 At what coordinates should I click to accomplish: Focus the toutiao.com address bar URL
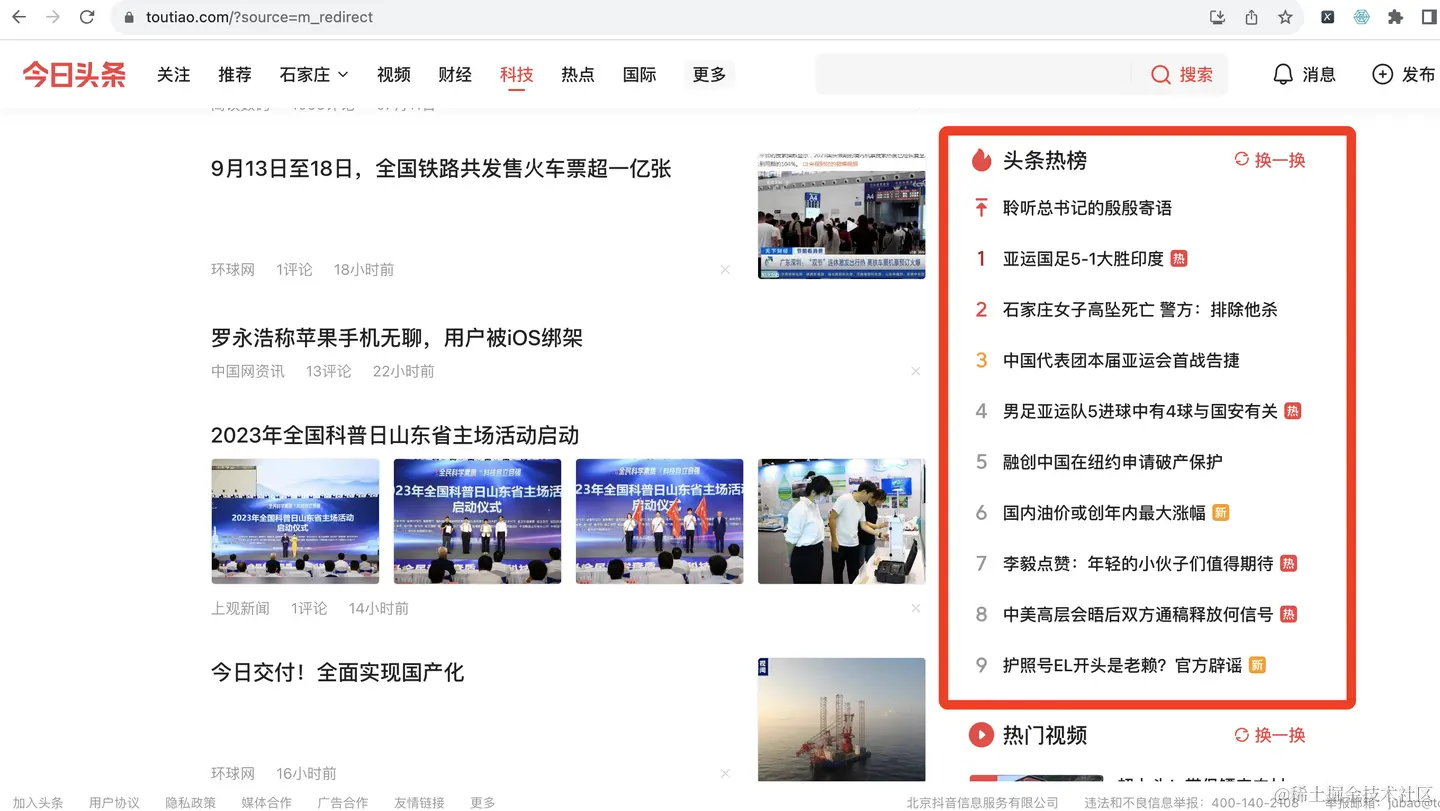(259, 17)
